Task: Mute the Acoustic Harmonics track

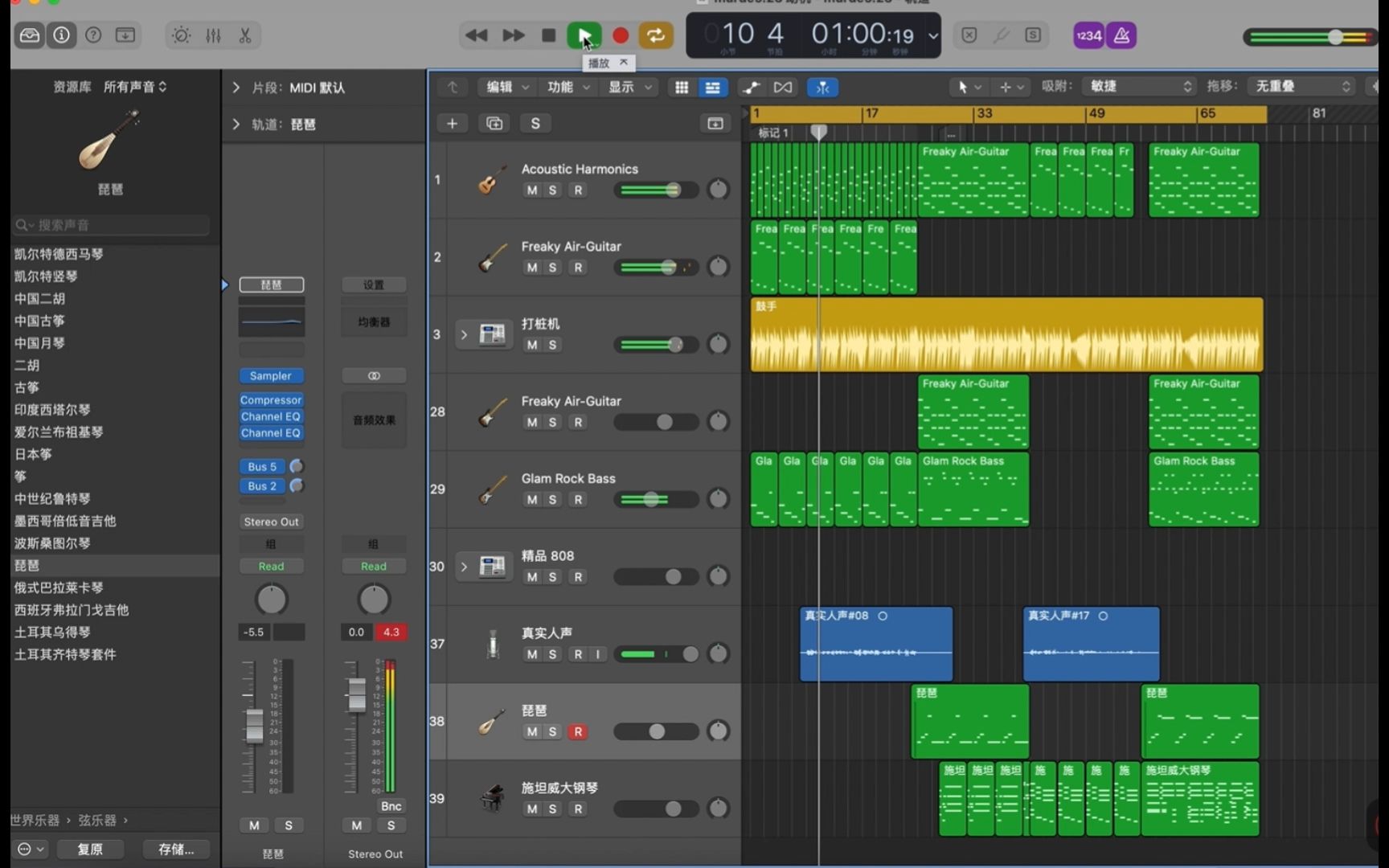Action: pyautogui.click(x=531, y=190)
